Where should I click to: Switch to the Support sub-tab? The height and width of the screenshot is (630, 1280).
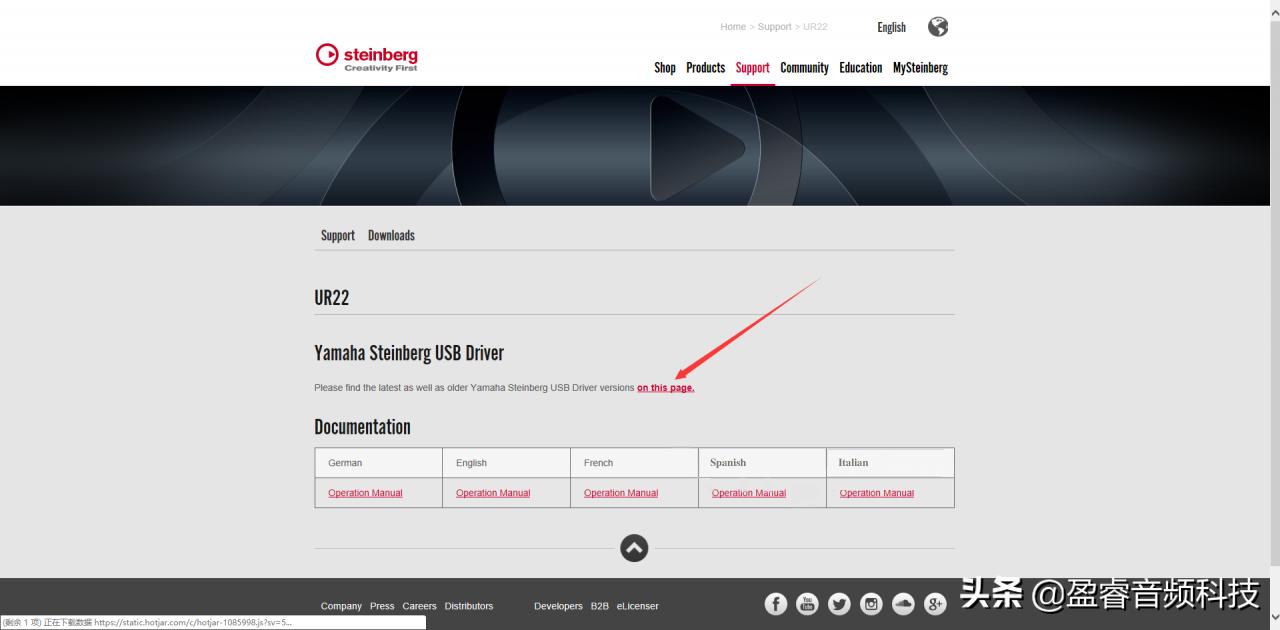click(338, 236)
